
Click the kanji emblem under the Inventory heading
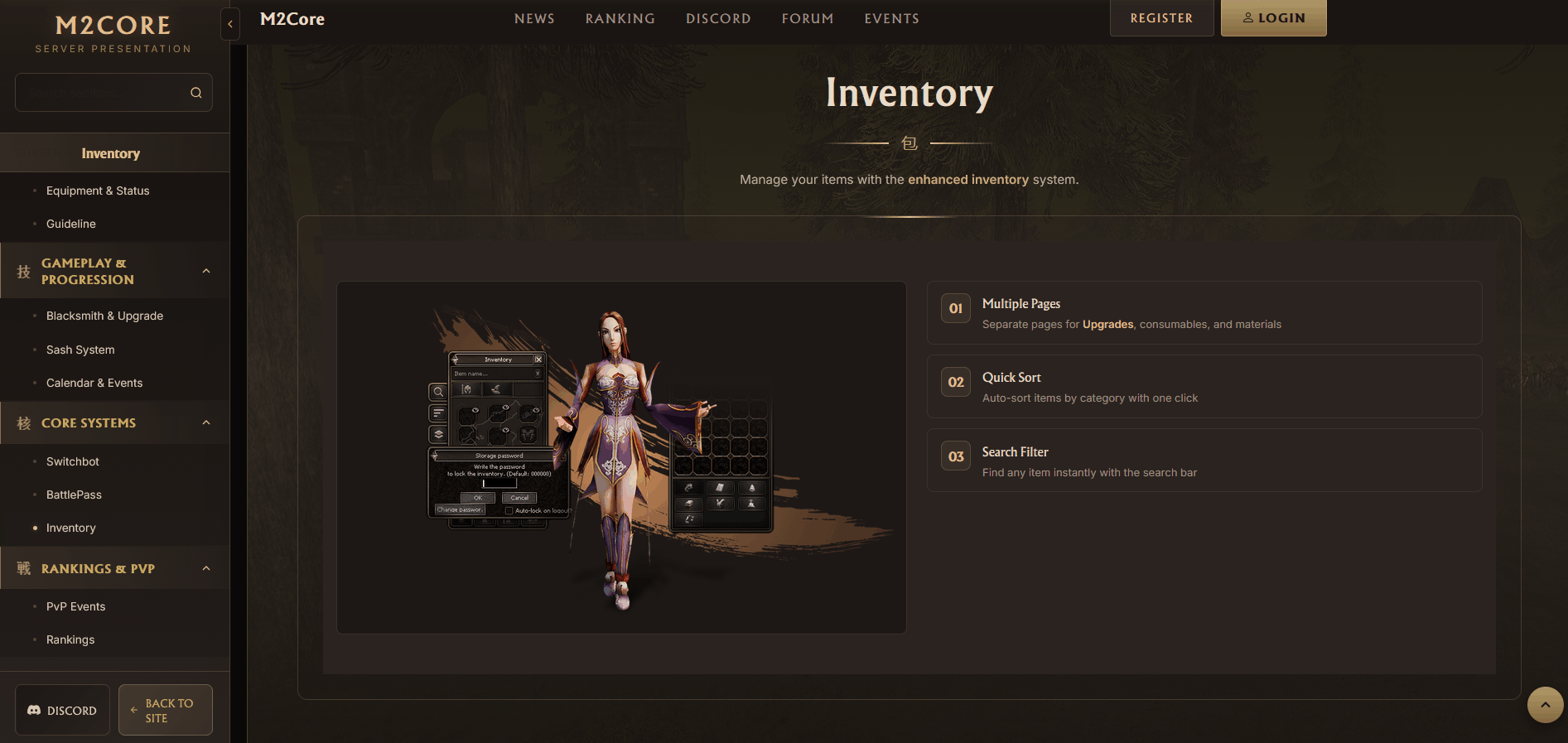[x=909, y=143]
